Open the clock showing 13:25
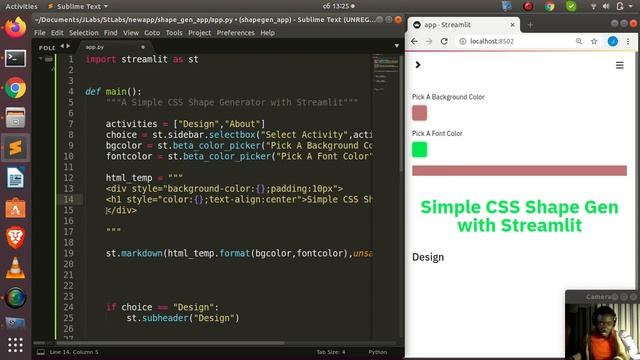 coord(338,6)
